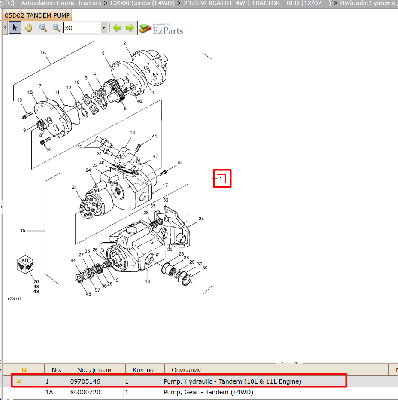Sort by the No. column header

click(x=56, y=370)
